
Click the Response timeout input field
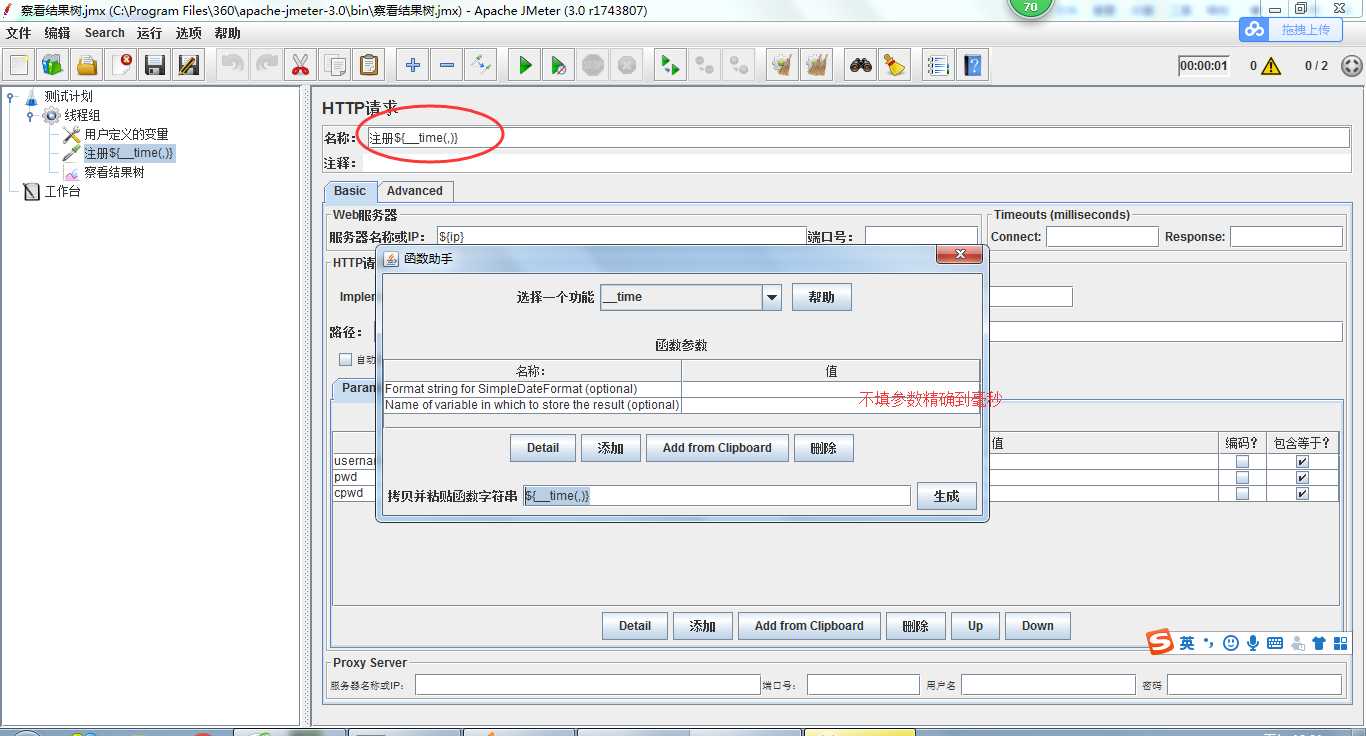(x=1286, y=237)
